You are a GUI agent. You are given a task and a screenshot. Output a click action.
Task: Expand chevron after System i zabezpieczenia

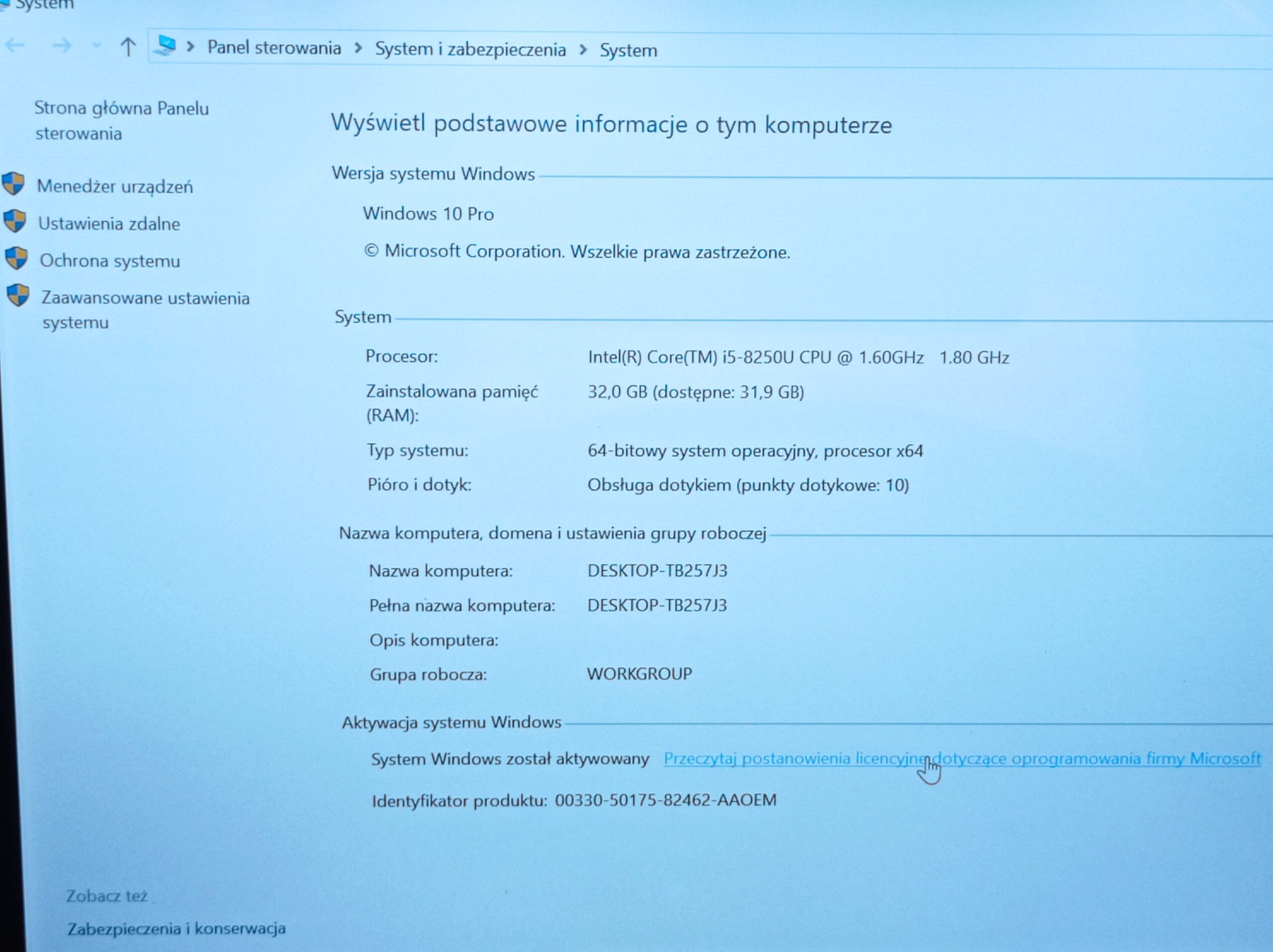583,50
